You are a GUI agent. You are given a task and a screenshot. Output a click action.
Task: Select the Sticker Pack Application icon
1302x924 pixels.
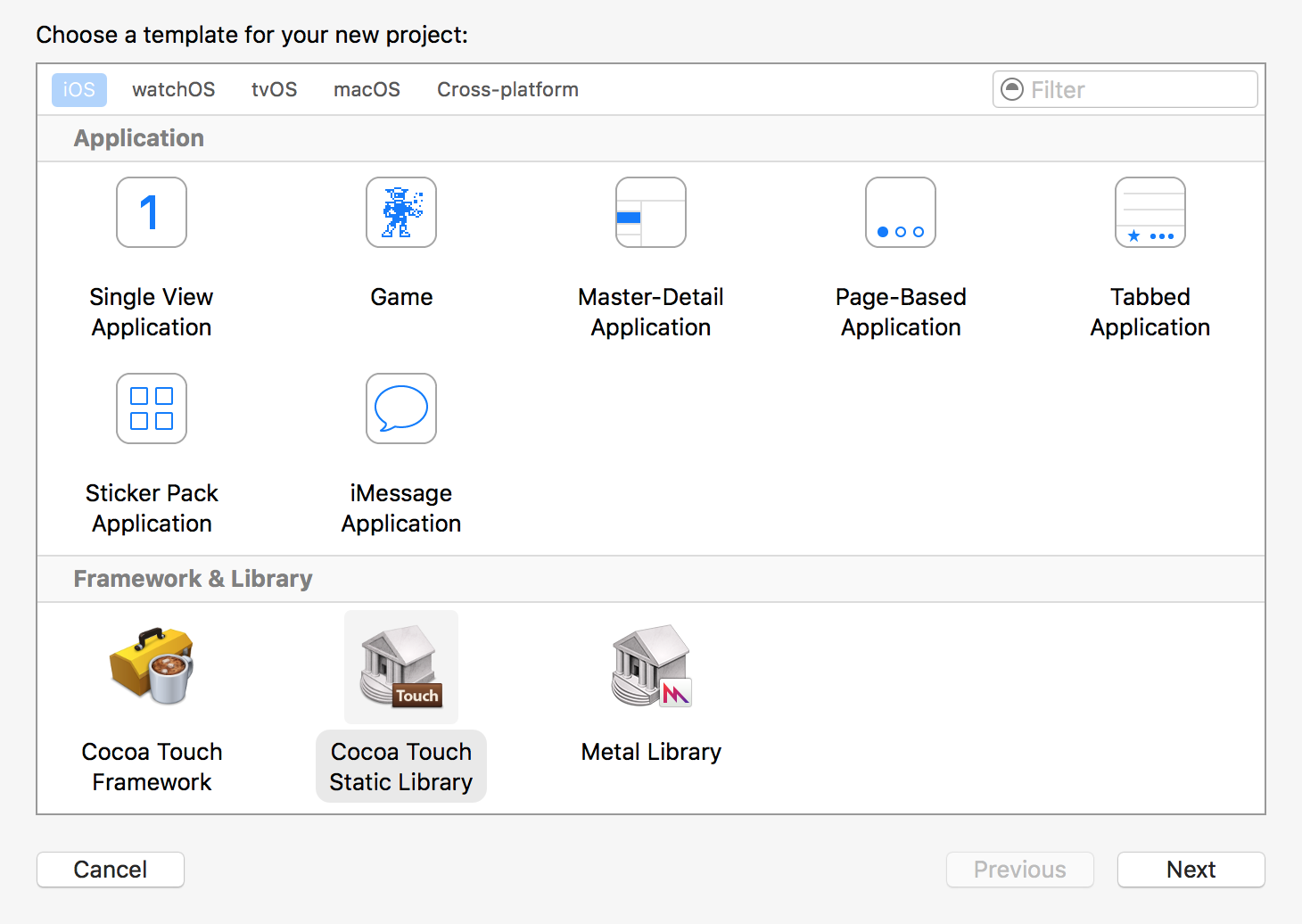point(152,408)
